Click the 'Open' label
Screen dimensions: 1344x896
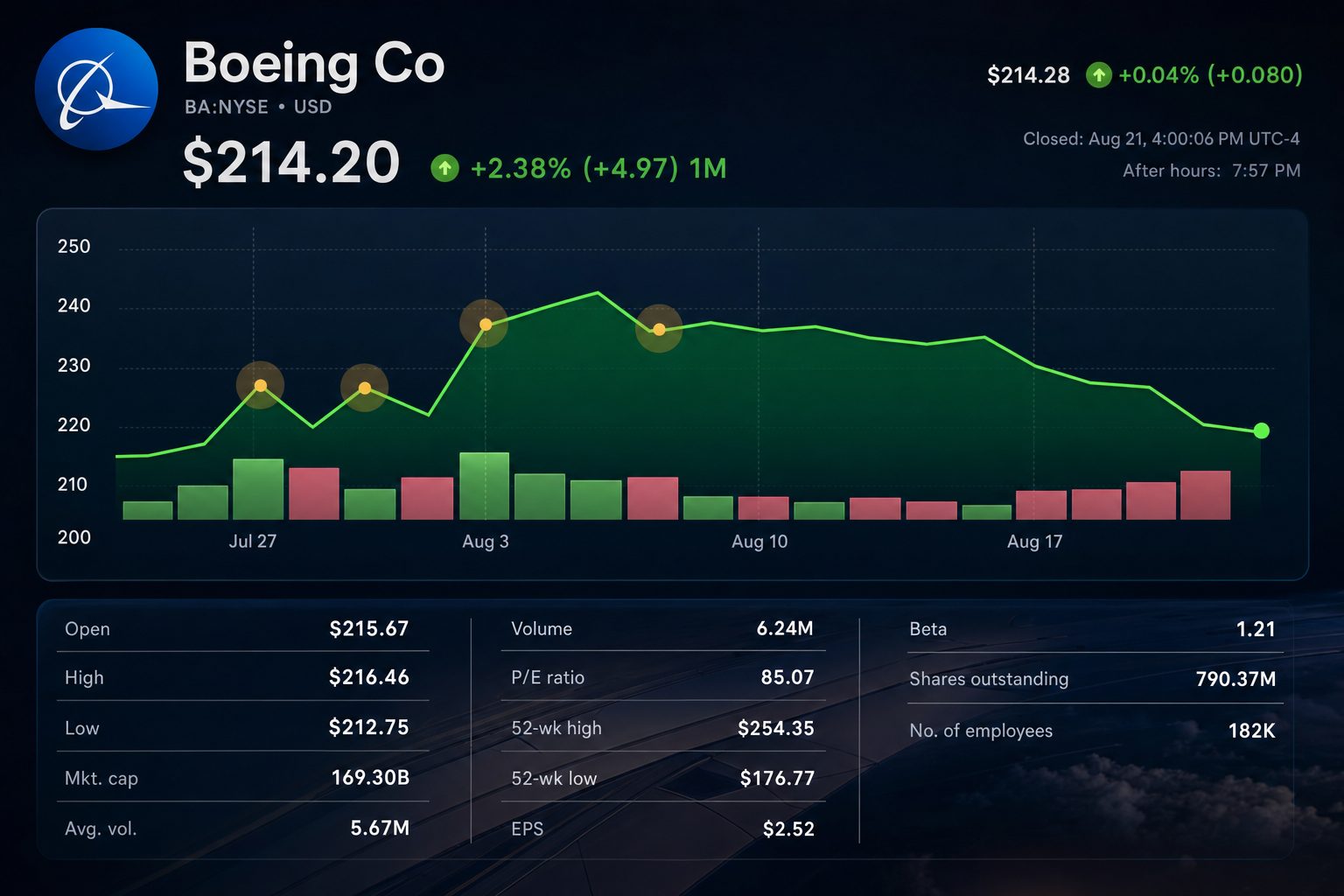tap(87, 629)
